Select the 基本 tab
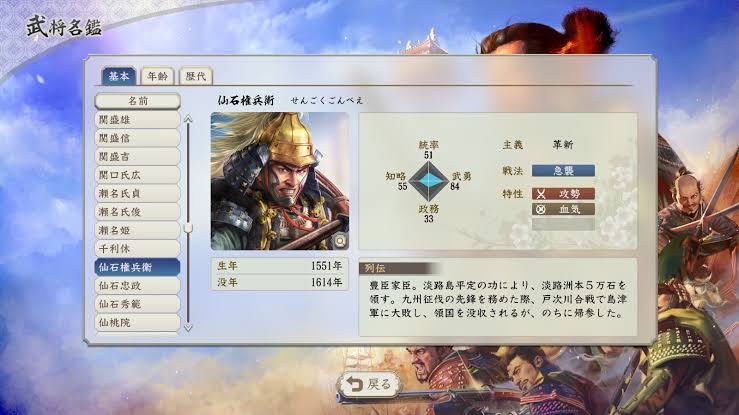This screenshot has height=415, width=739. tap(119, 76)
